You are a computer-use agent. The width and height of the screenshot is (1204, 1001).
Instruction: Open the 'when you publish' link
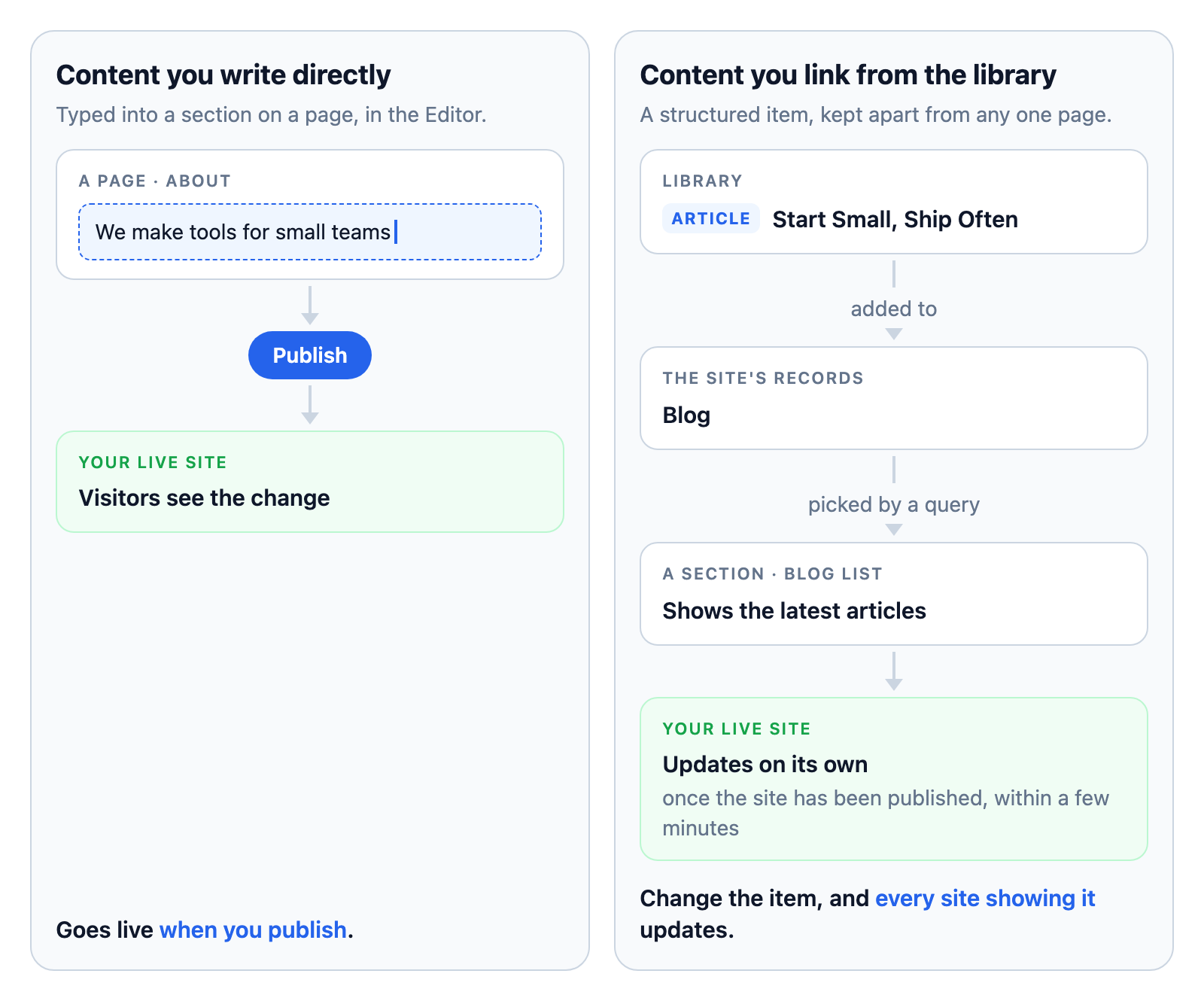[x=253, y=930]
